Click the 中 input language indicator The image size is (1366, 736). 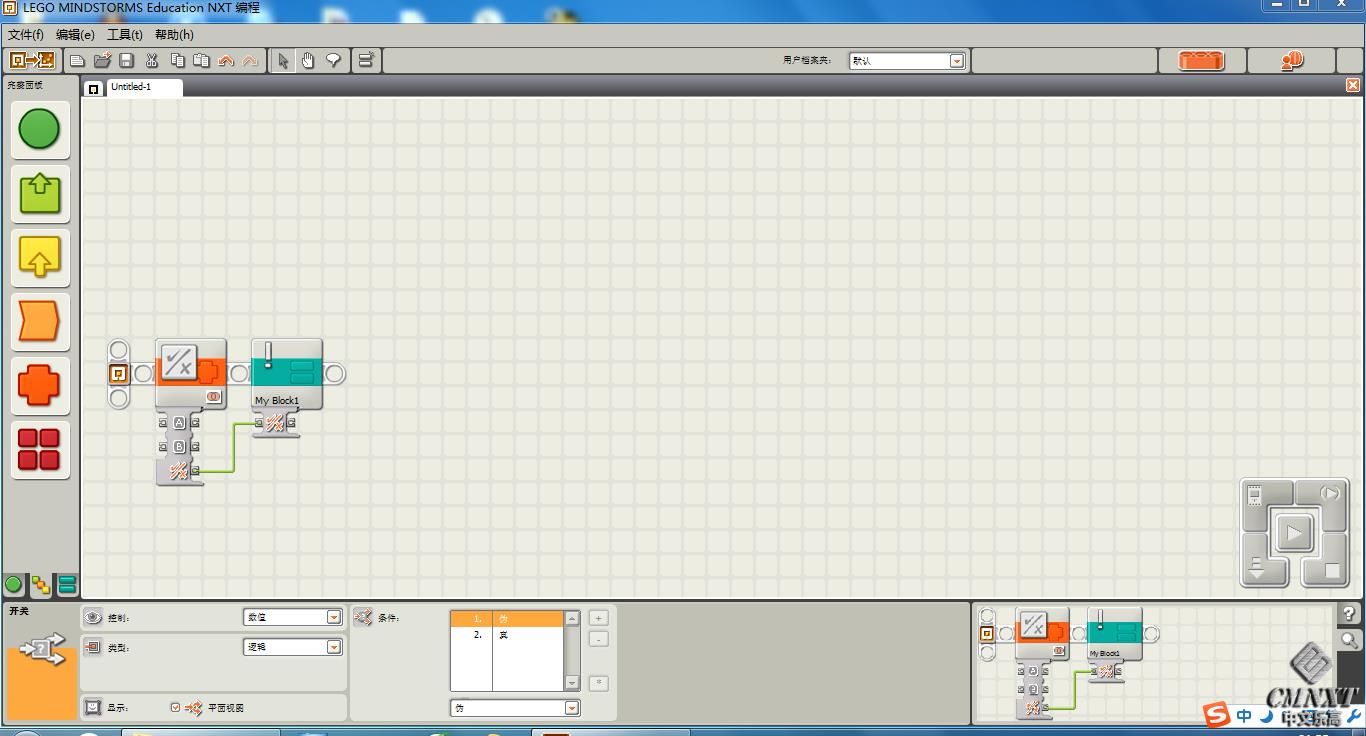click(1244, 716)
